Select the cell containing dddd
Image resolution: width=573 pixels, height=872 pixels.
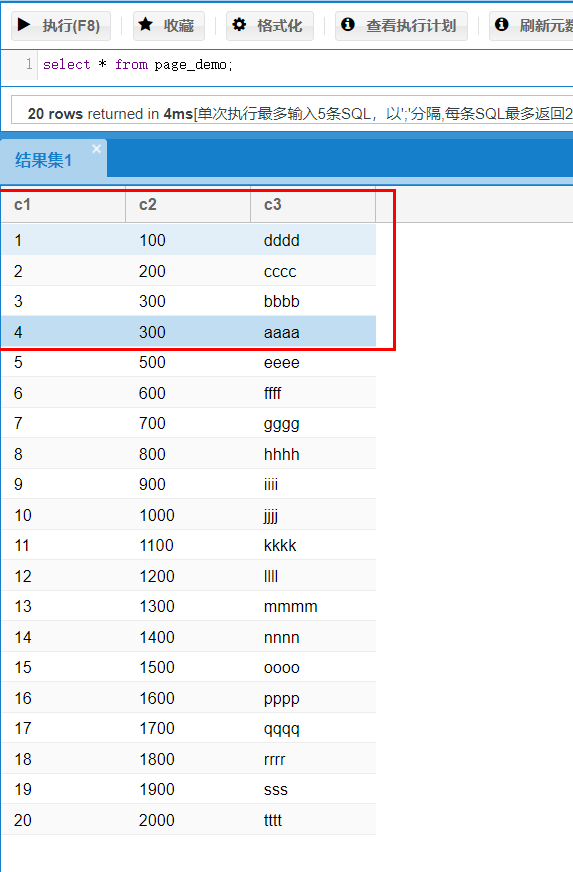(313, 240)
